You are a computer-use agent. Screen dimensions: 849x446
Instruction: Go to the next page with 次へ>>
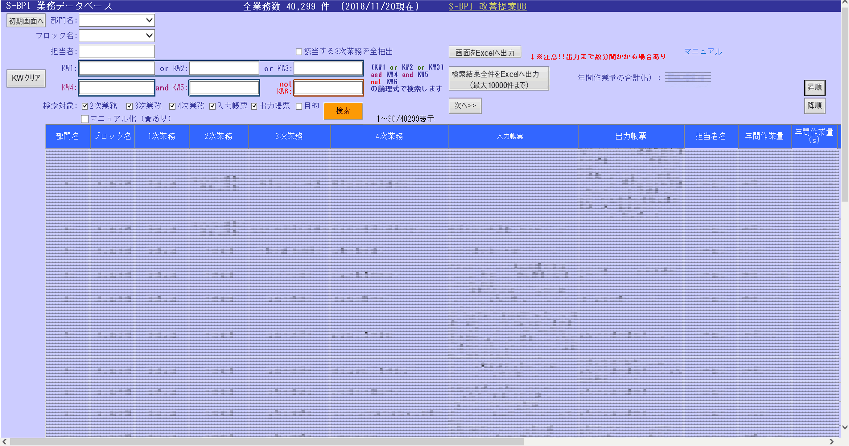pos(465,106)
